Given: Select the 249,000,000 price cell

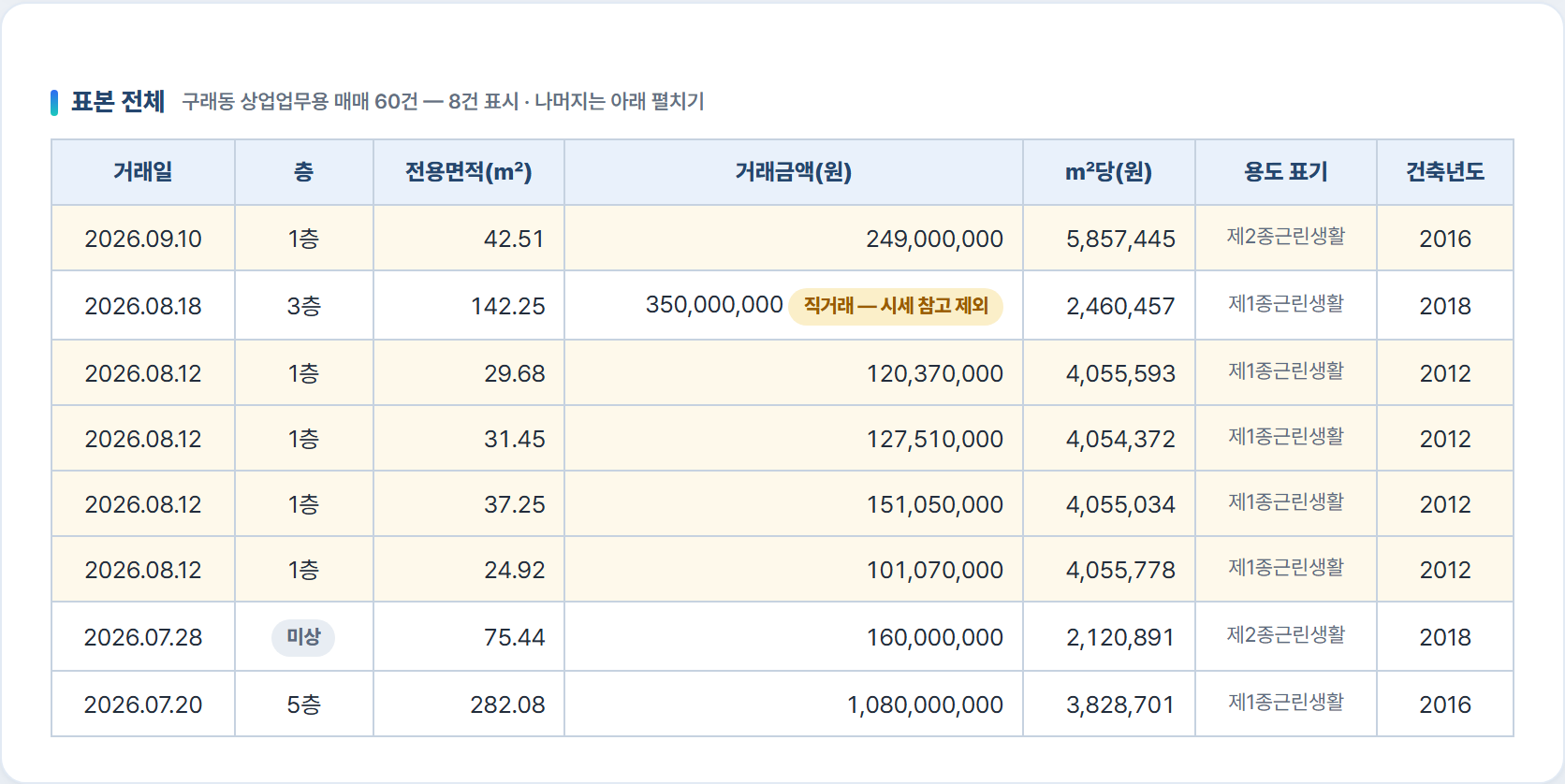Looking at the screenshot, I should 794,239.
